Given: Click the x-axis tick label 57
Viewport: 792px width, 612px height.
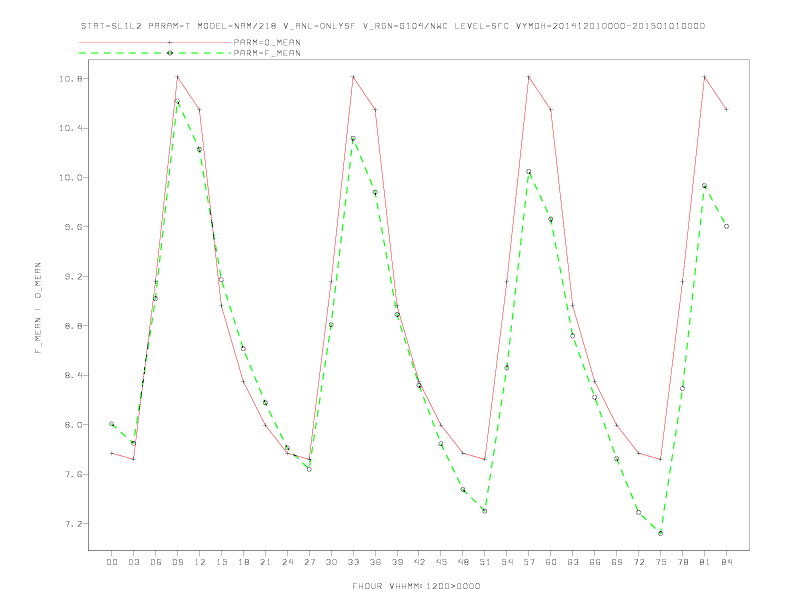Looking at the screenshot, I should (529, 562).
